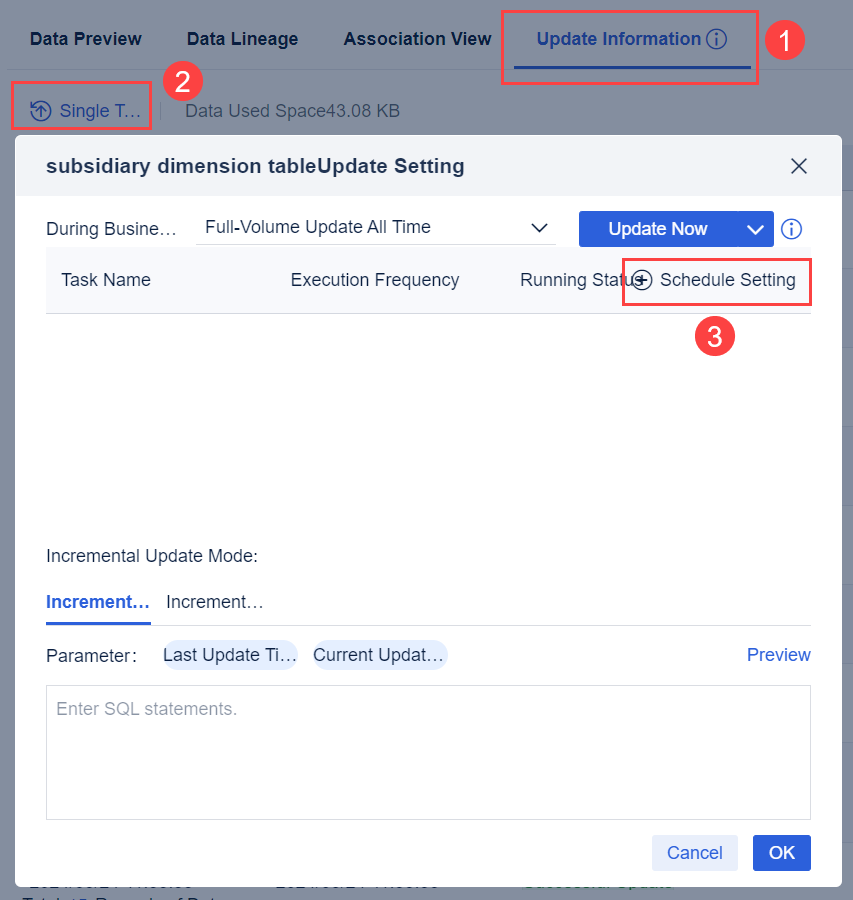Open the Data Lineage tab

tap(242, 40)
